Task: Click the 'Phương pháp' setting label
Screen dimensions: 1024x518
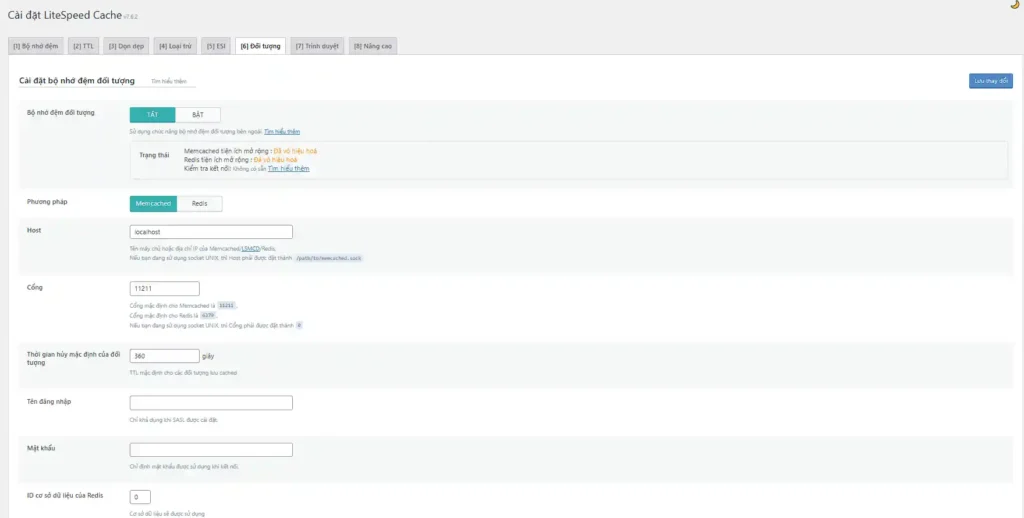Action: pyautogui.click(x=47, y=202)
